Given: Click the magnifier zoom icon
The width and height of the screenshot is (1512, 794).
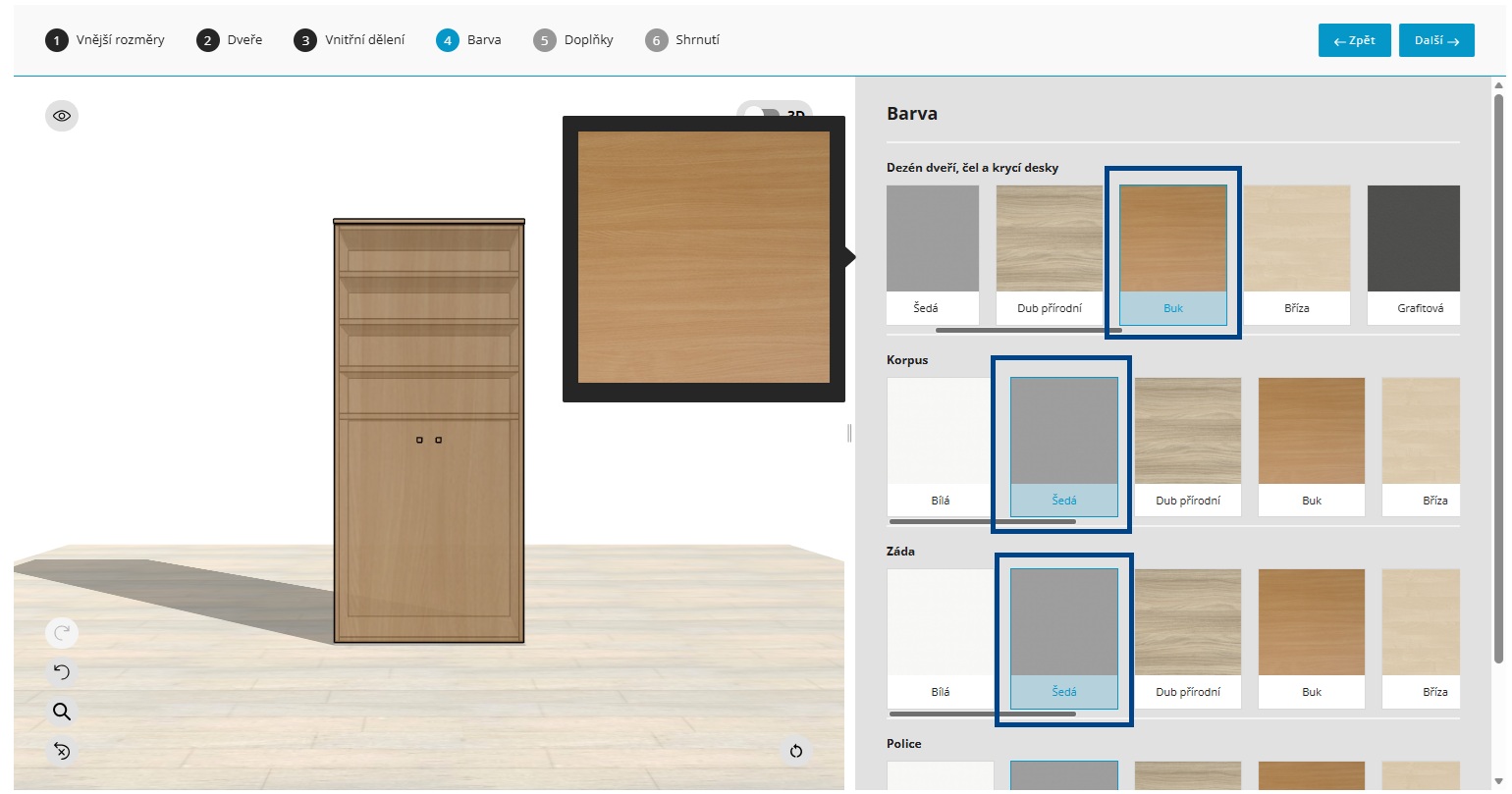Looking at the screenshot, I should 62,712.
